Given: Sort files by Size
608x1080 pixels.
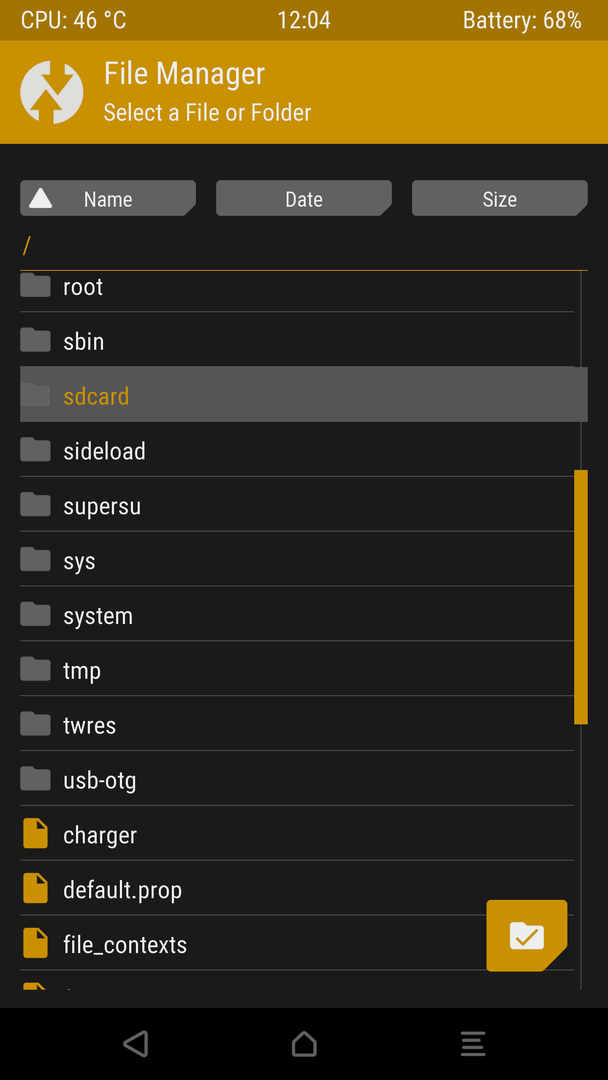Looking at the screenshot, I should click(499, 199).
